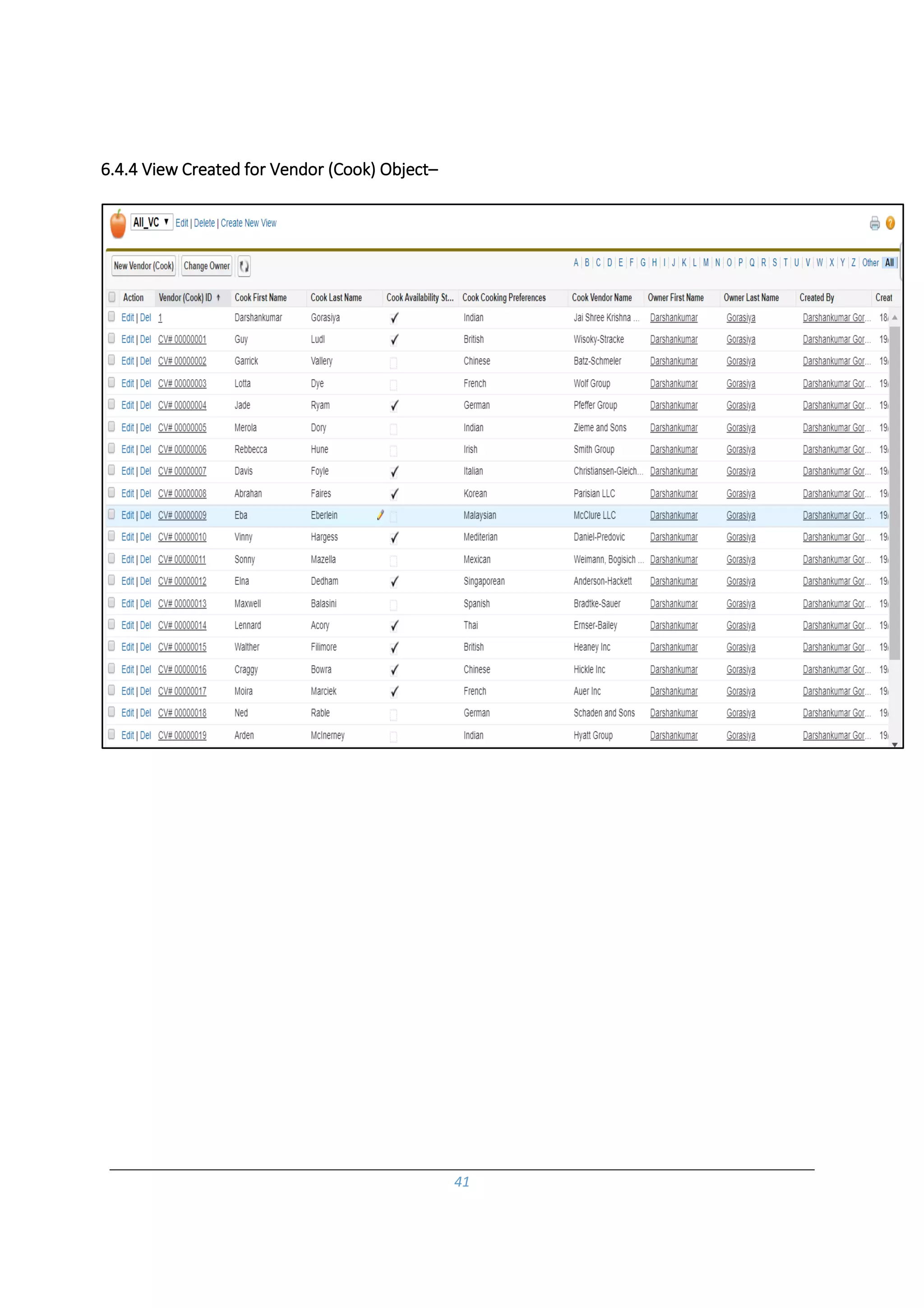Image resolution: width=924 pixels, height=1308 pixels.
Task: Click Del in the CV# 00000015 row
Action: click(x=146, y=647)
